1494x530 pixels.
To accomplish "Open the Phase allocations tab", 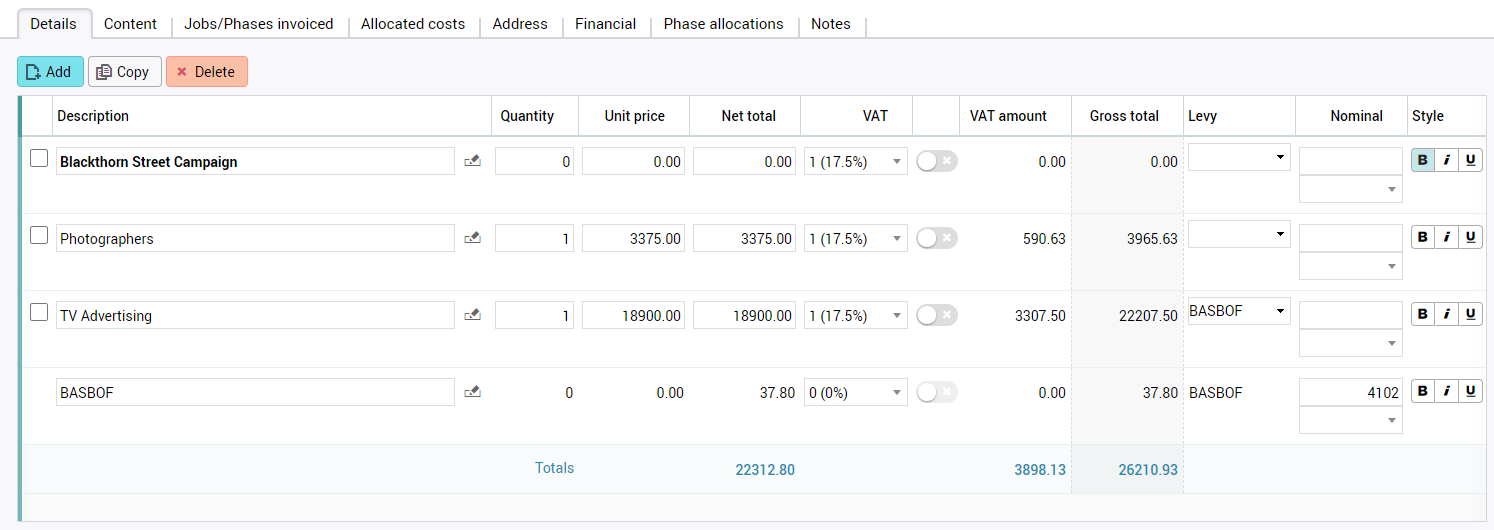I will tap(723, 24).
